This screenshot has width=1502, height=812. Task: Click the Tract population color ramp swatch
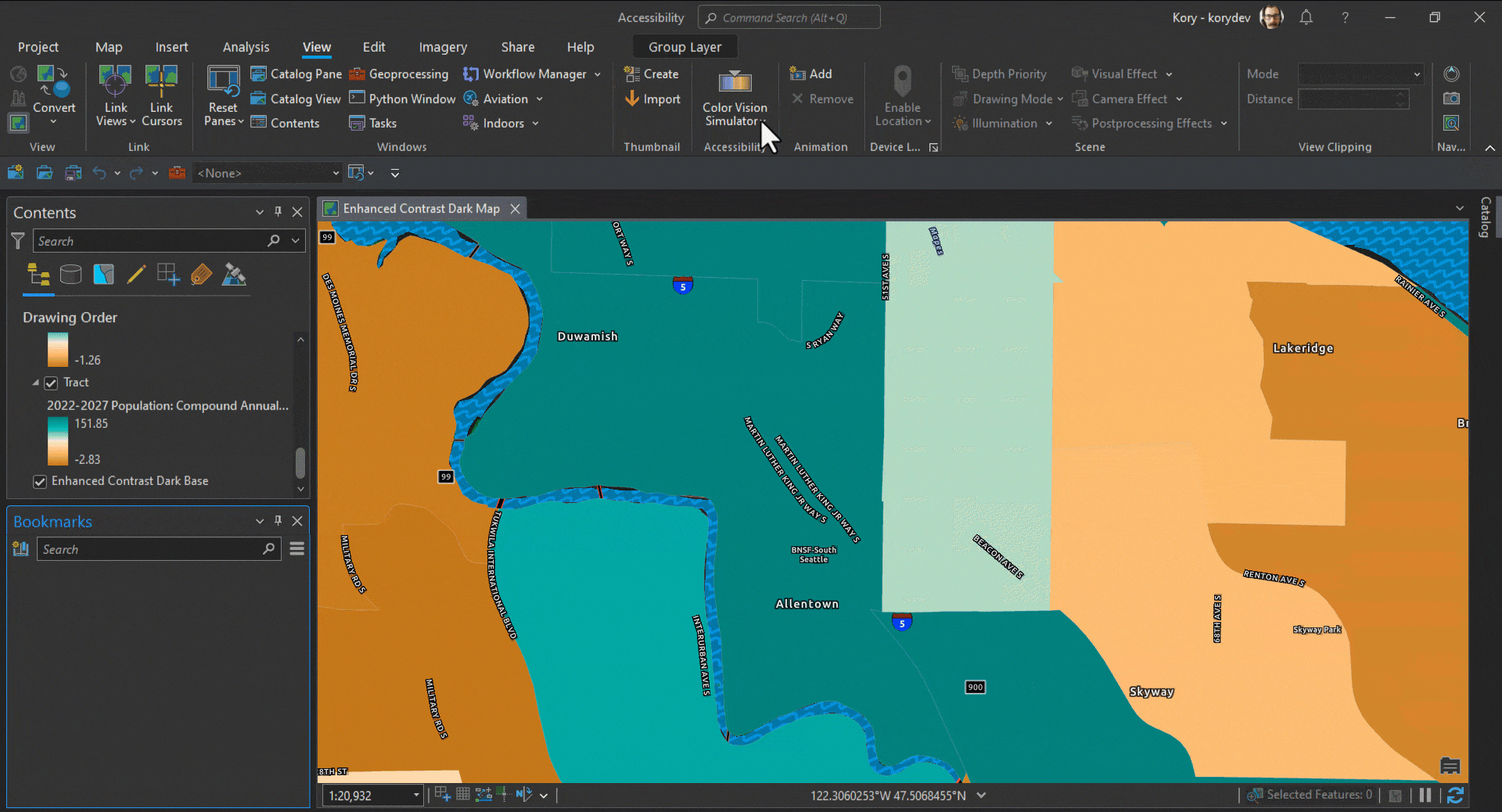58,441
